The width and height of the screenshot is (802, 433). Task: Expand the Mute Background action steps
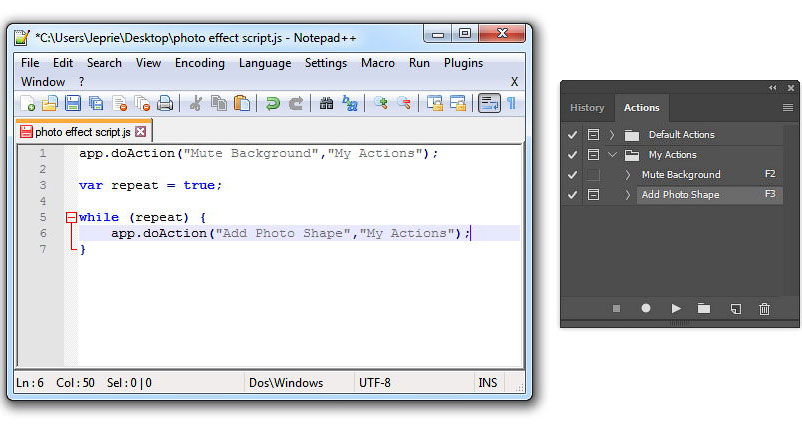tap(628, 175)
